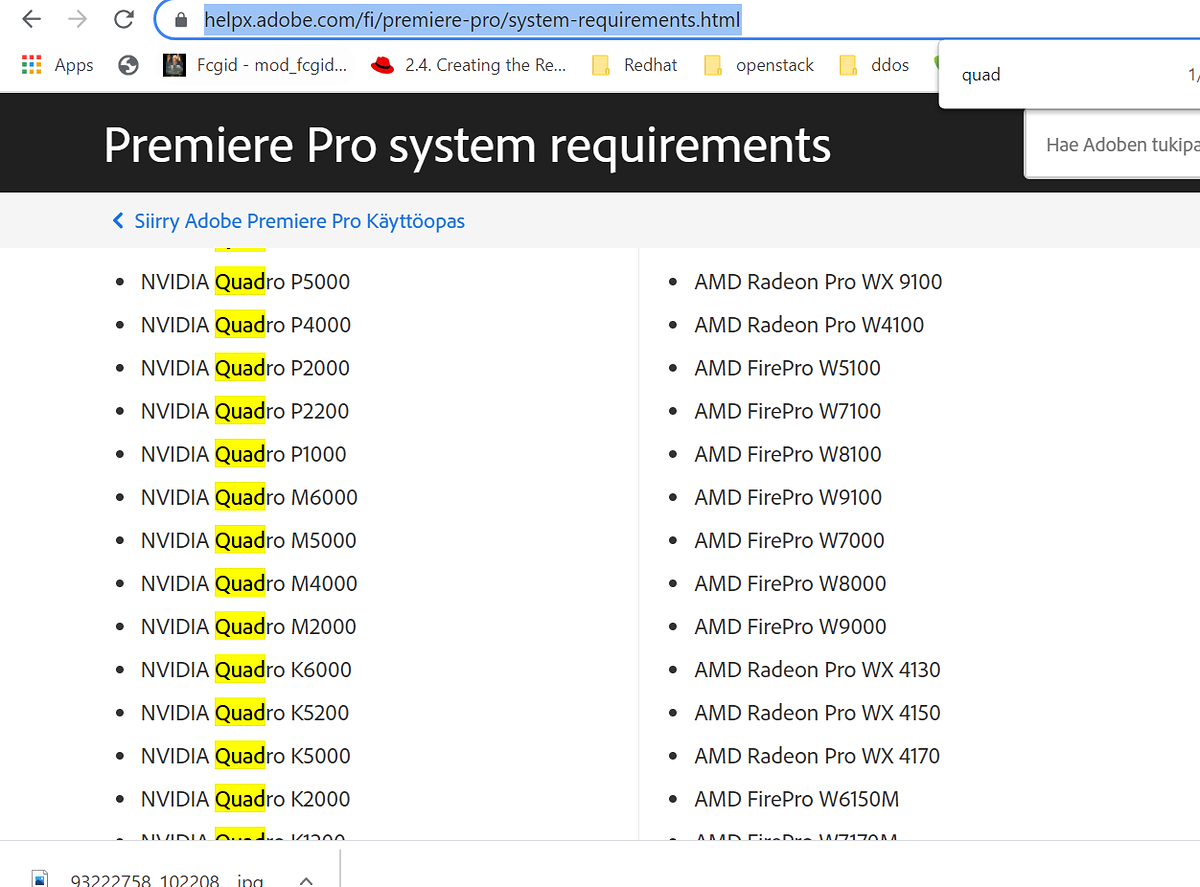The width and height of the screenshot is (1200, 887).
Task: Select 'AMD FirePro W5100' text
Action: 787,368
